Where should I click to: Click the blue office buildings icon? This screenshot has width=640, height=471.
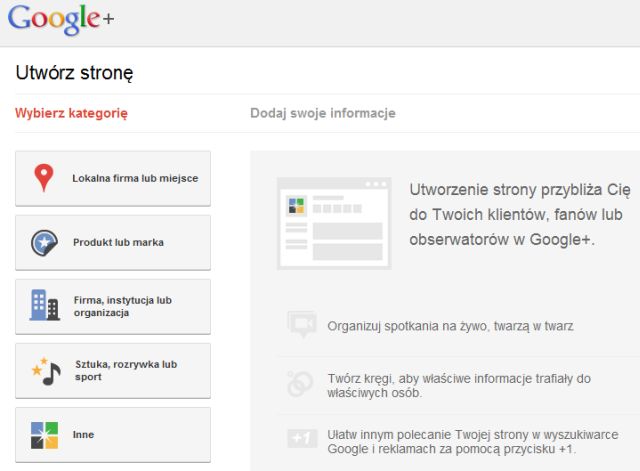click(44, 305)
